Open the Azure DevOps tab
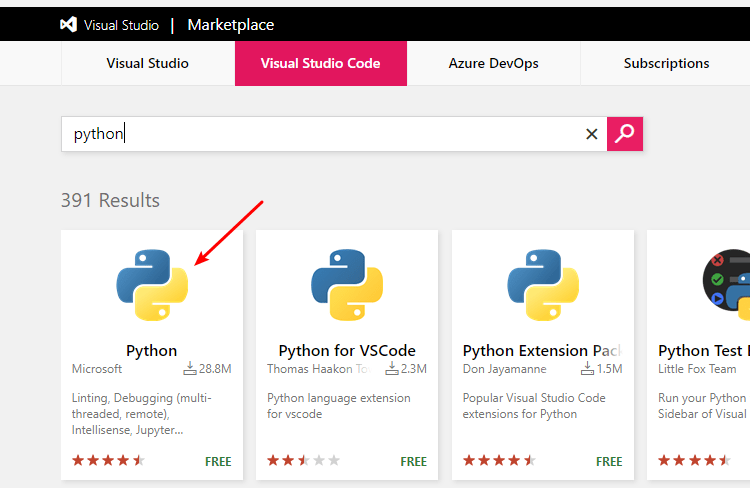 point(493,63)
